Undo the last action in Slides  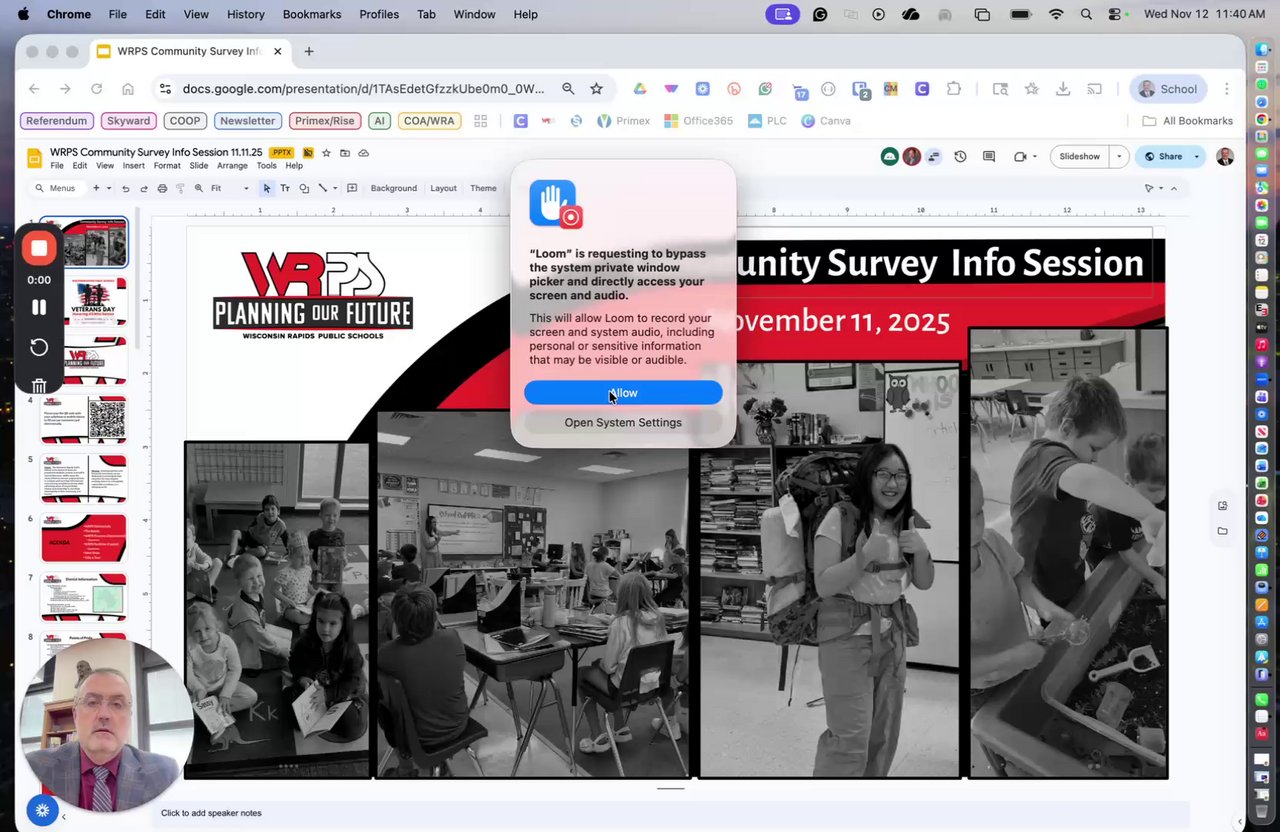click(x=125, y=188)
